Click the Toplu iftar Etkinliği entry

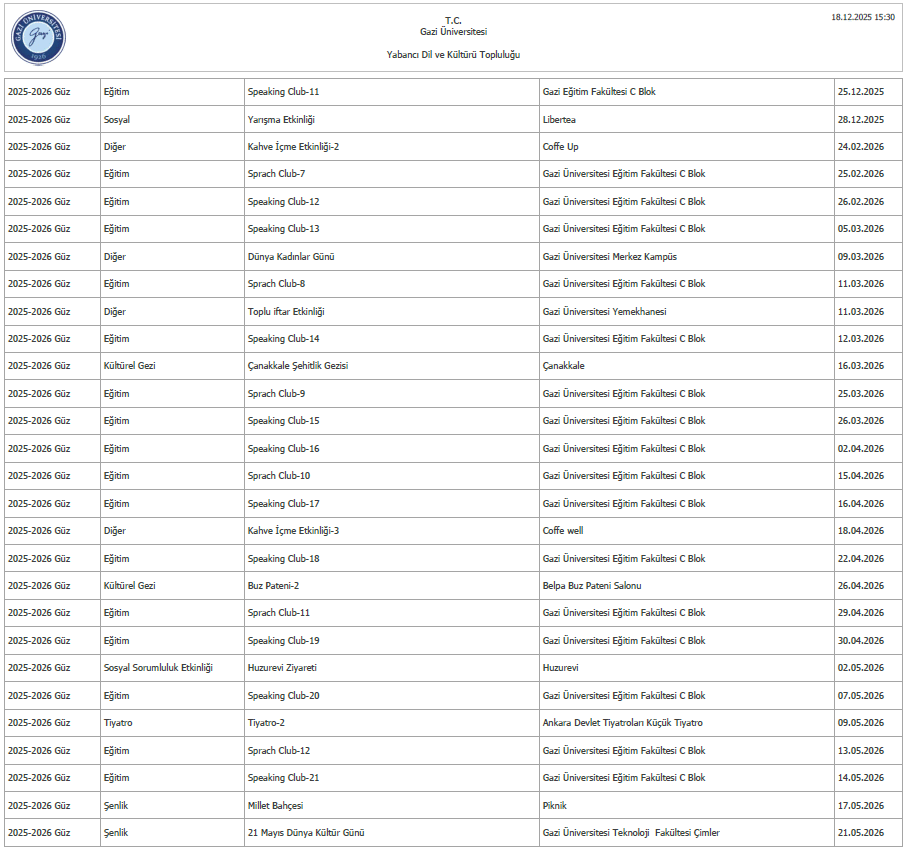286,312
